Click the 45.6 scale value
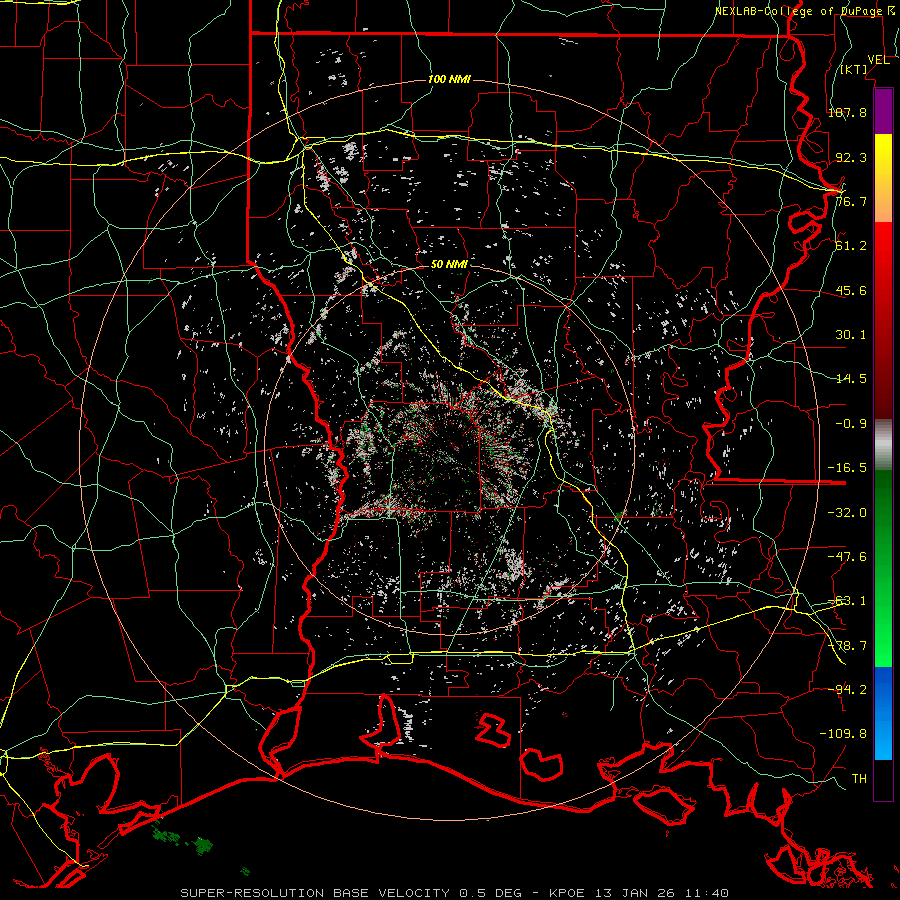The height and width of the screenshot is (900, 900). 851,290
